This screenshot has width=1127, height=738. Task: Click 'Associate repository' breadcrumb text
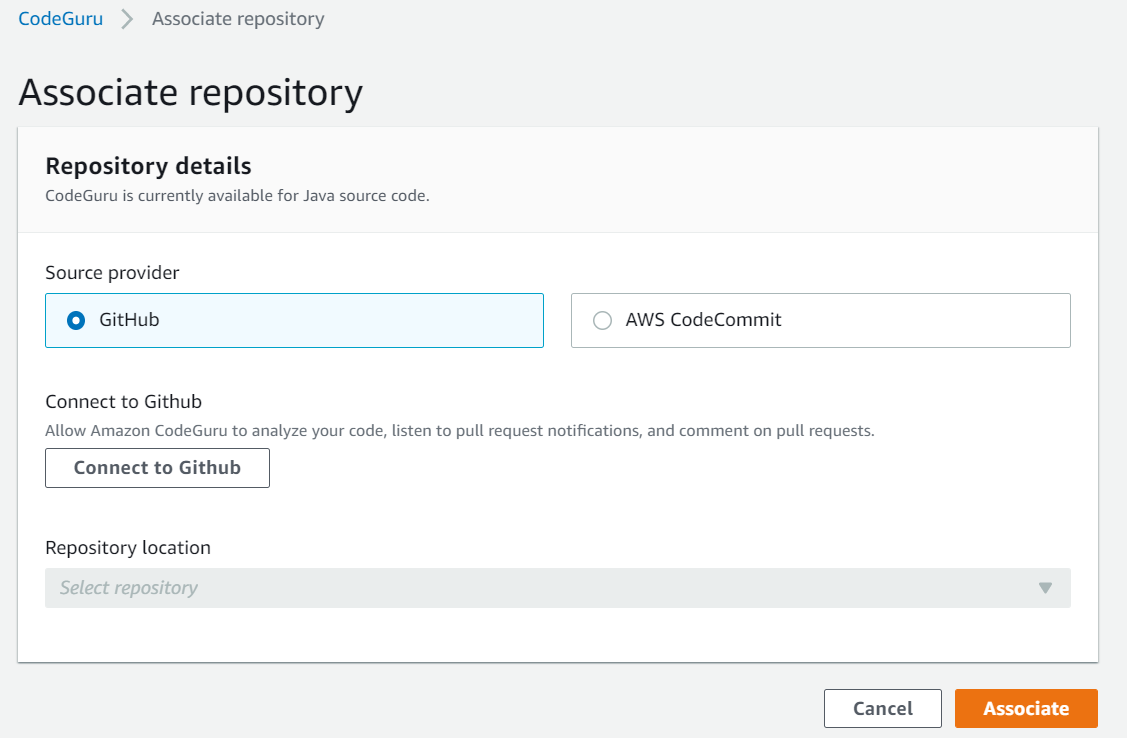(238, 19)
